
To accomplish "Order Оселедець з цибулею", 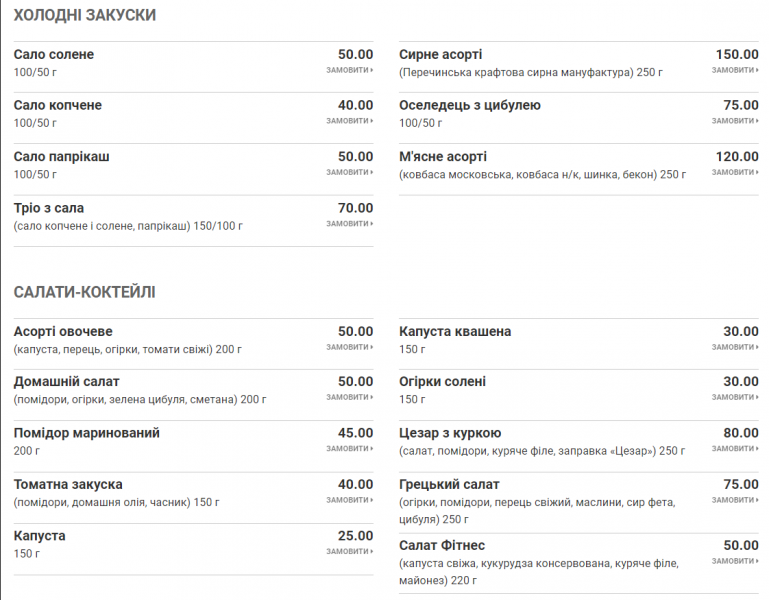I will [734, 121].
